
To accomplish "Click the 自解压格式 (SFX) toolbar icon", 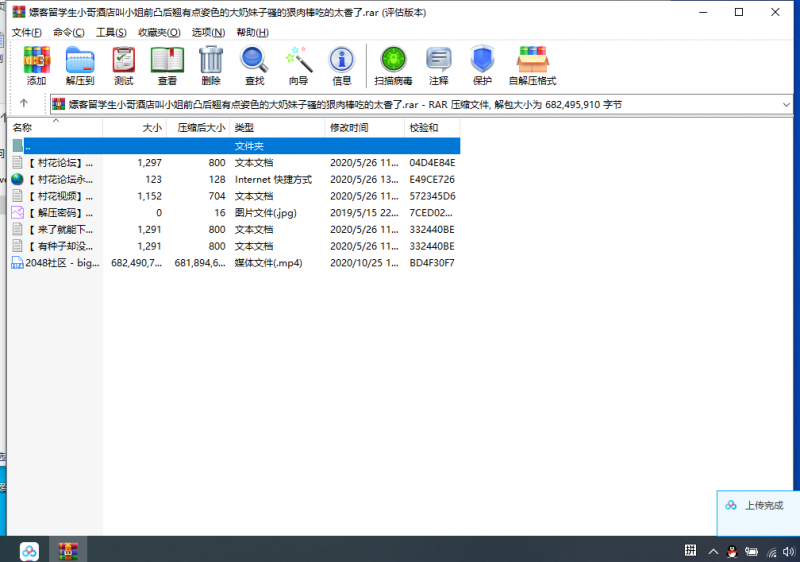I will tap(532, 65).
